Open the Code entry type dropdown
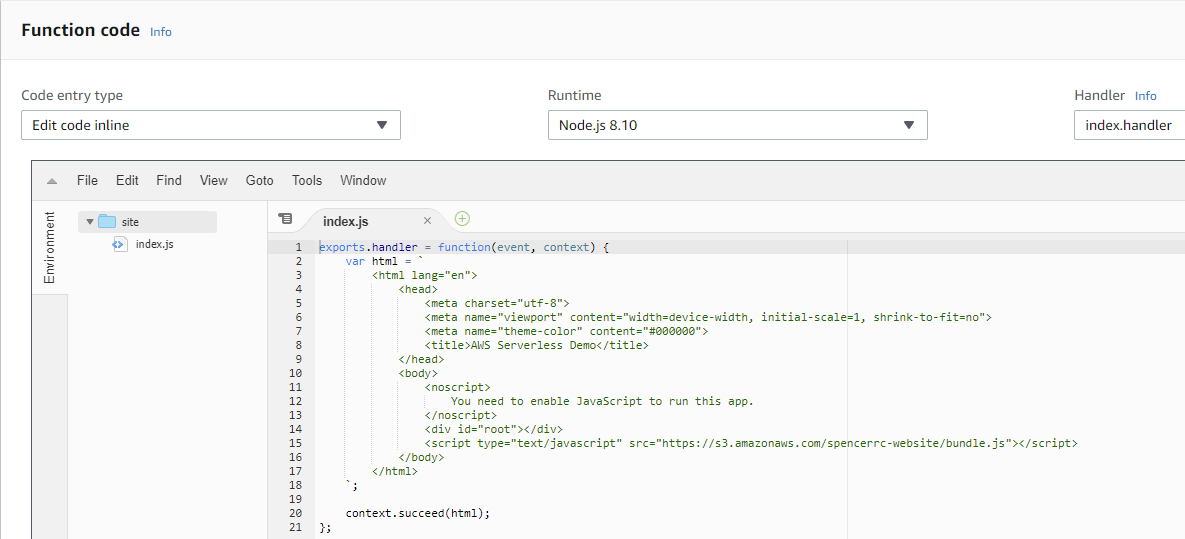1185x539 pixels. (211, 125)
